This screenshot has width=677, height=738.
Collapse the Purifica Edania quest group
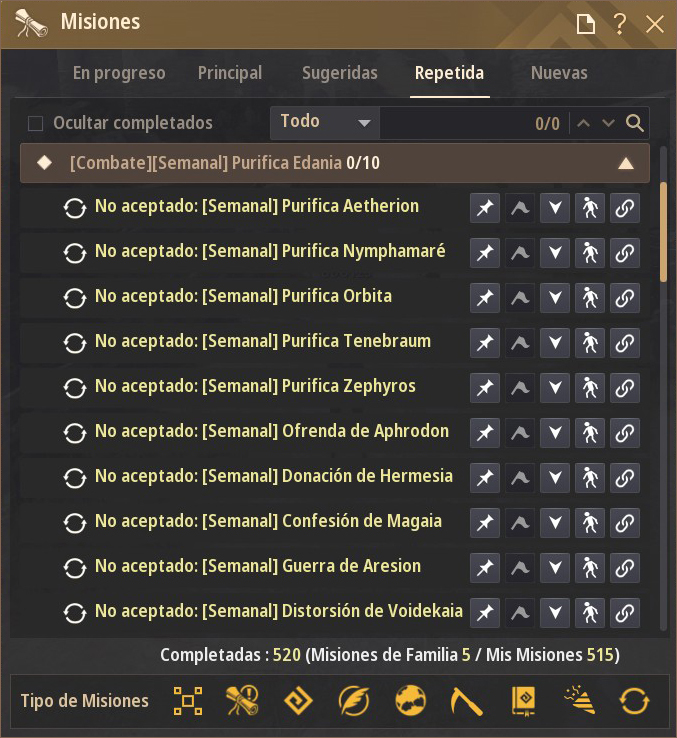pos(626,163)
